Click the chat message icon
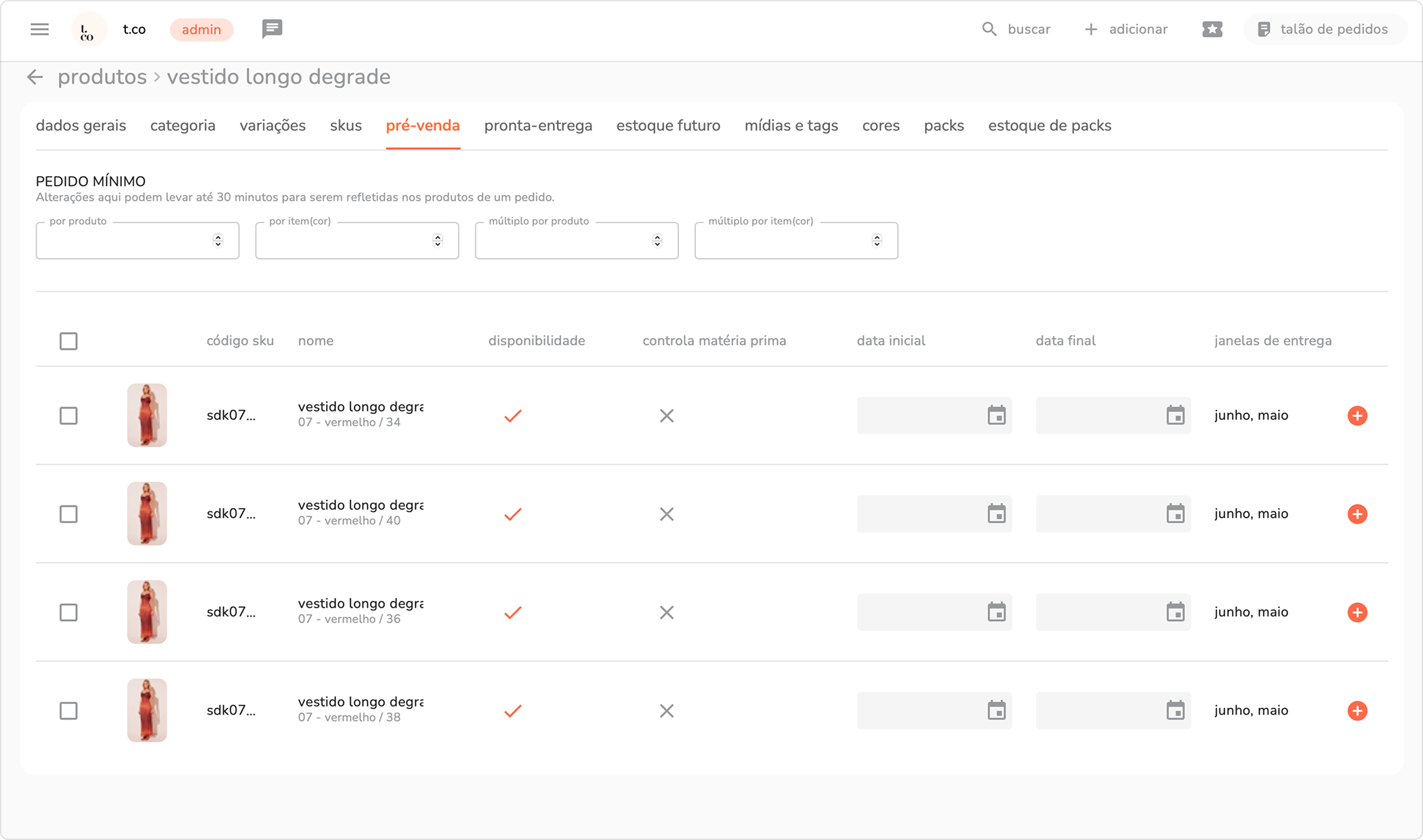Viewport: 1423px width, 840px height. coord(272,29)
